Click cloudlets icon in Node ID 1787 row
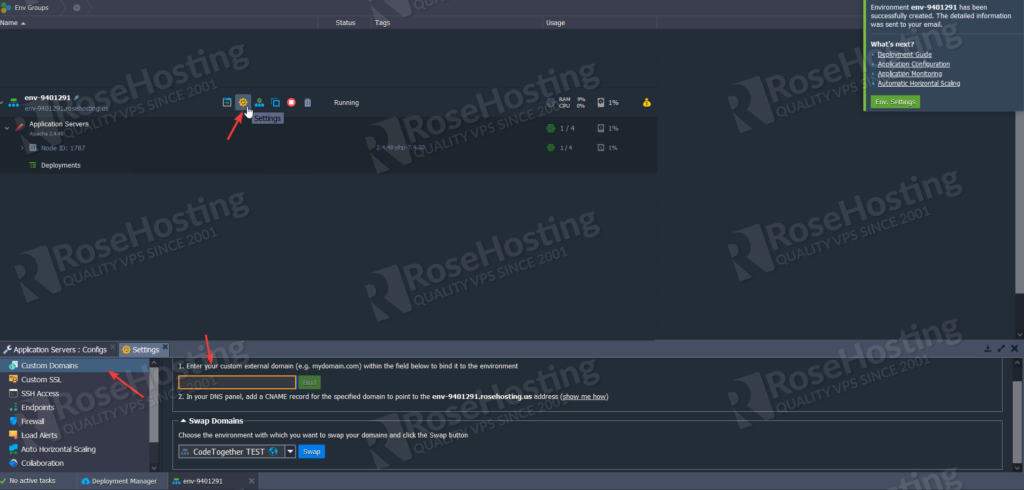 (x=551, y=148)
